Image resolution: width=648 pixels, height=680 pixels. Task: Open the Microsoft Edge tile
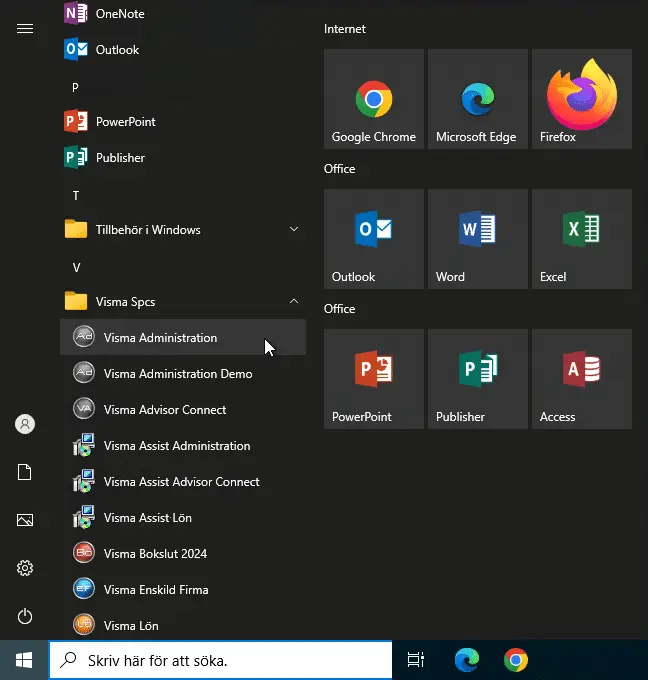coord(478,99)
